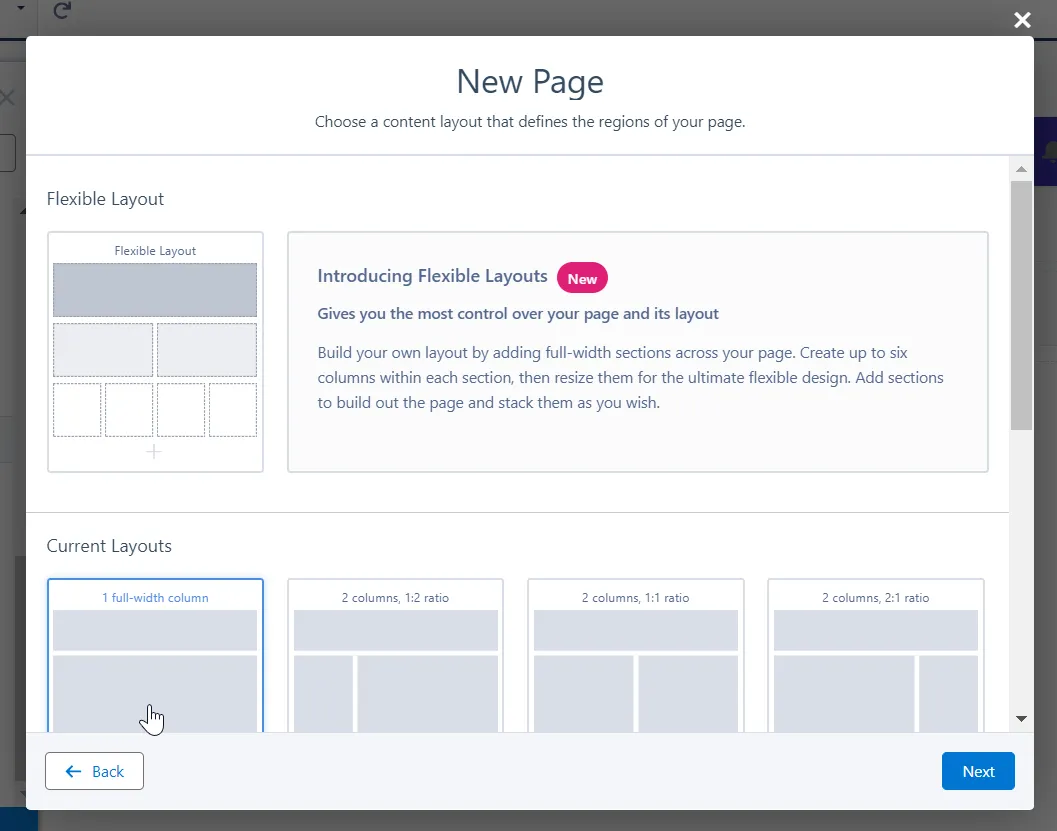Select the Flexible Layout thumbnail

(x=155, y=351)
